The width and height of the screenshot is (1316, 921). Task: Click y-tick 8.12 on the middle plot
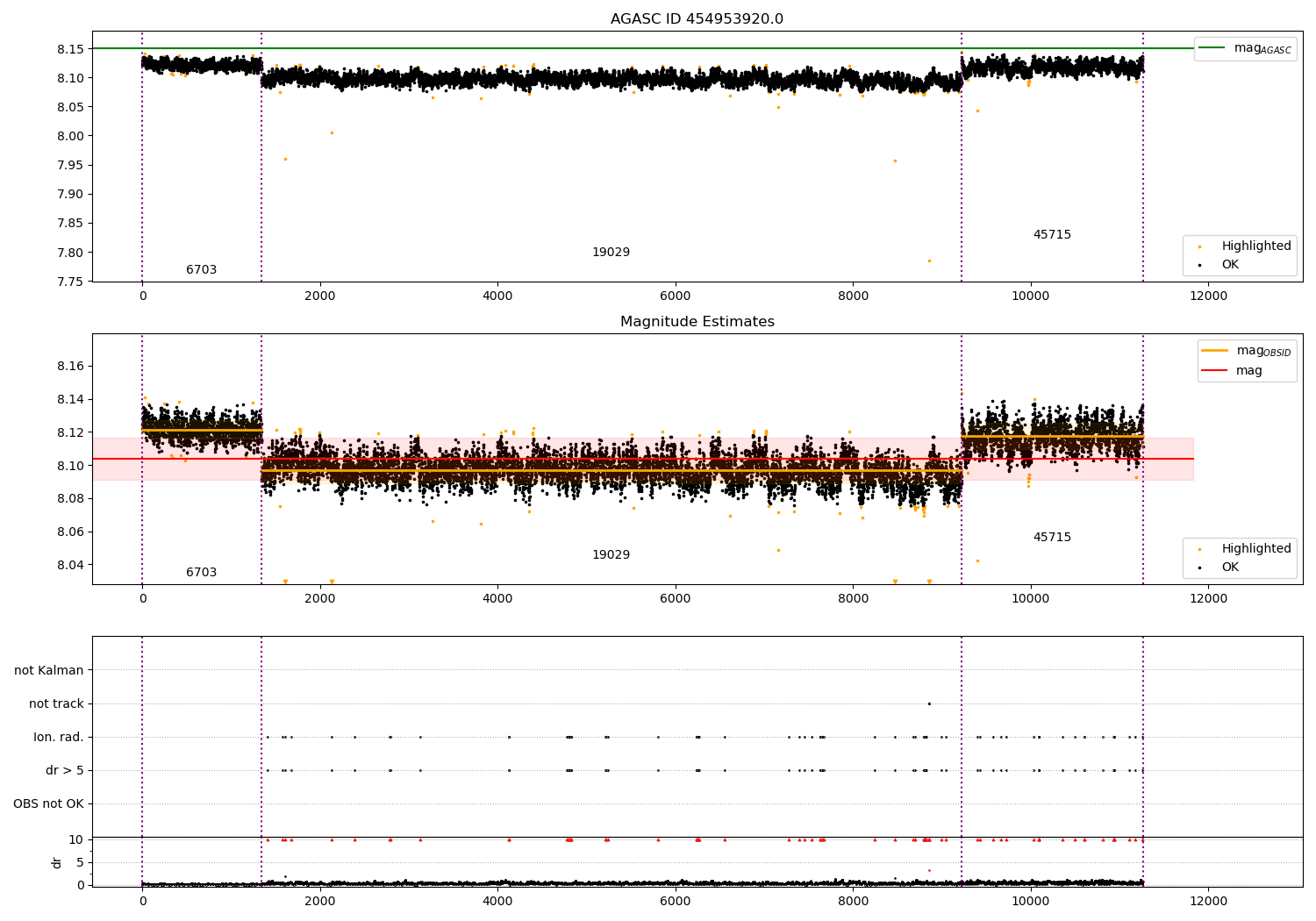[x=70, y=432]
